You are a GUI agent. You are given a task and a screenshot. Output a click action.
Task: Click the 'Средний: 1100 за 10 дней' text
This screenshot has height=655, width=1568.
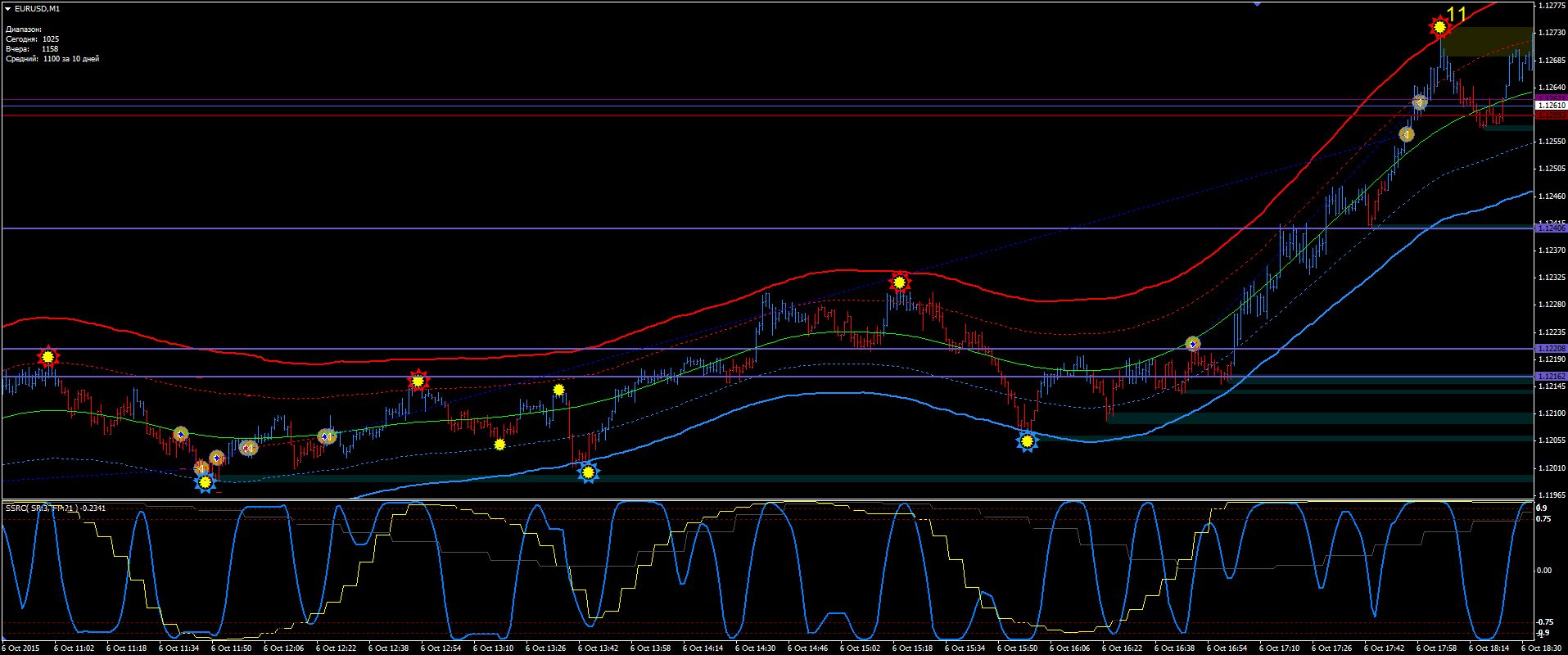coord(52,59)
